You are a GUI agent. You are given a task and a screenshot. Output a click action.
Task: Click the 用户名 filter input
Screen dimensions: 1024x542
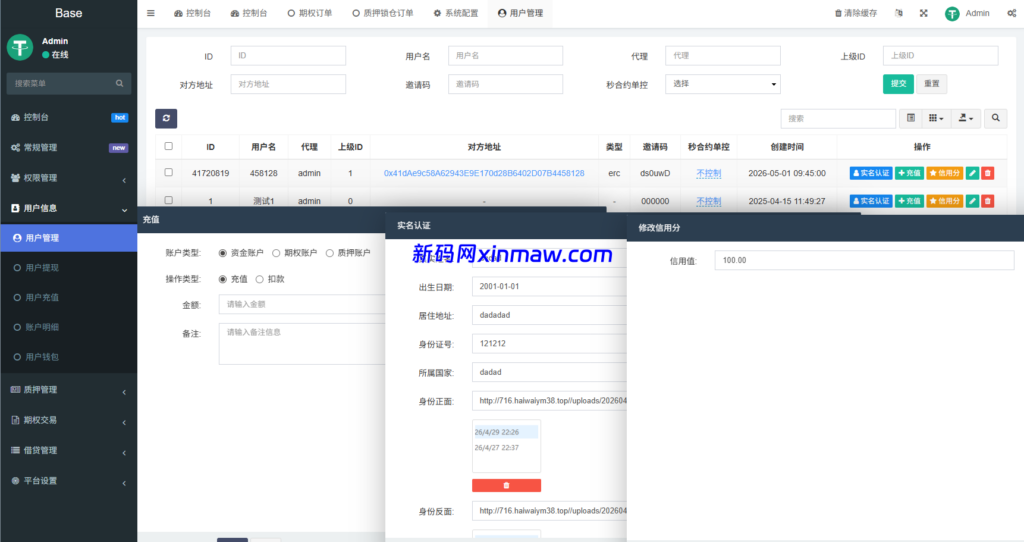(505, 56)
